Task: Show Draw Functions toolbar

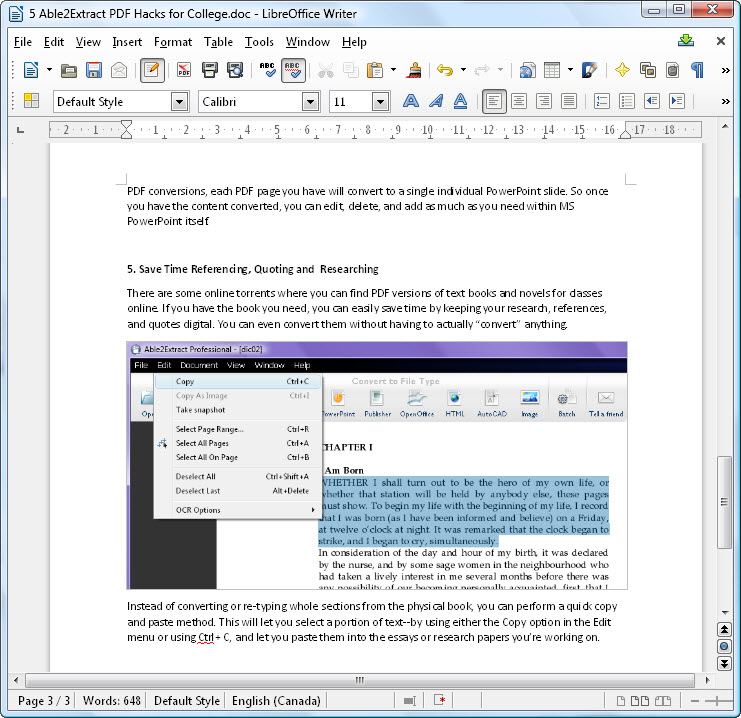Action: [589, 70]
